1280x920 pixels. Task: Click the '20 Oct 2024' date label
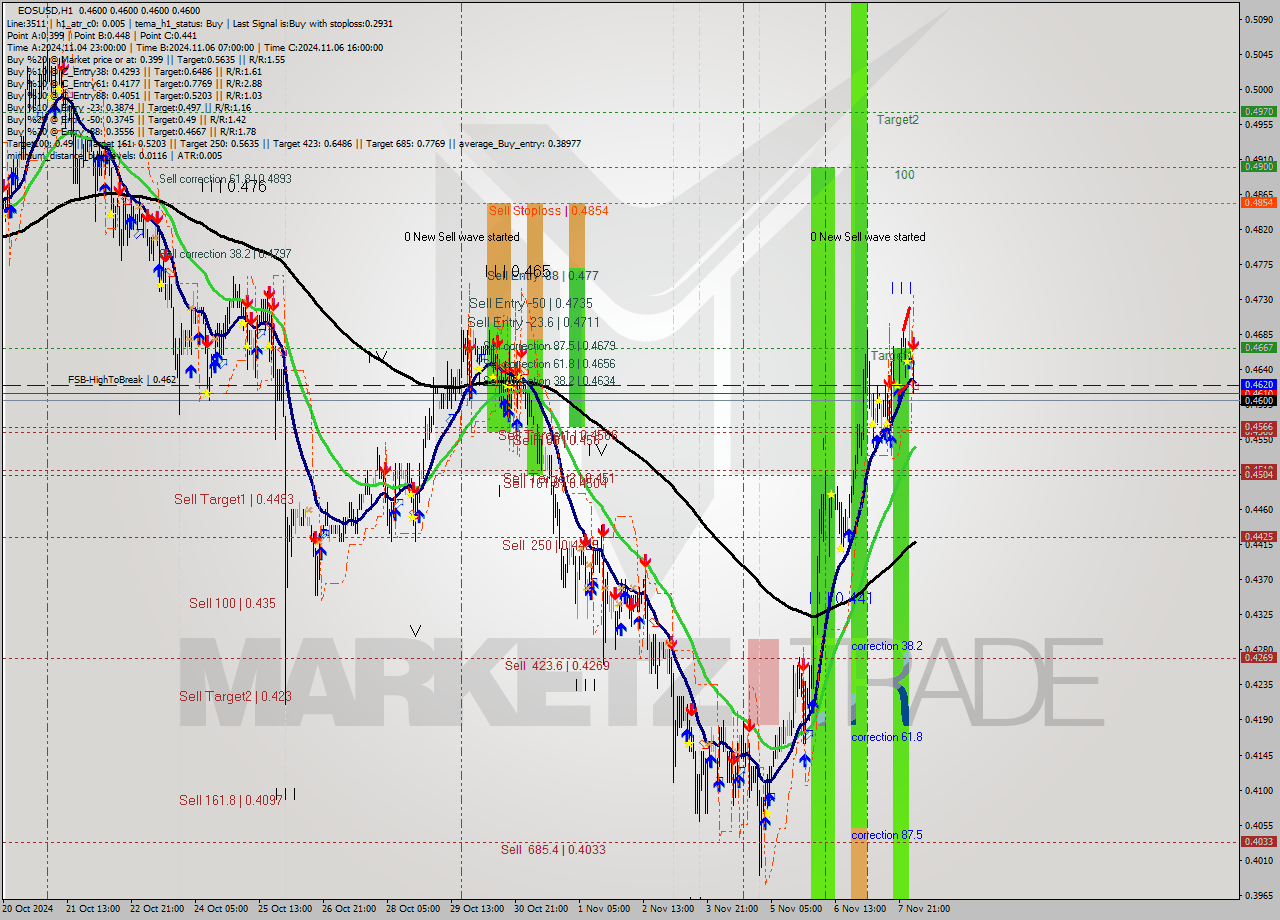28,909
